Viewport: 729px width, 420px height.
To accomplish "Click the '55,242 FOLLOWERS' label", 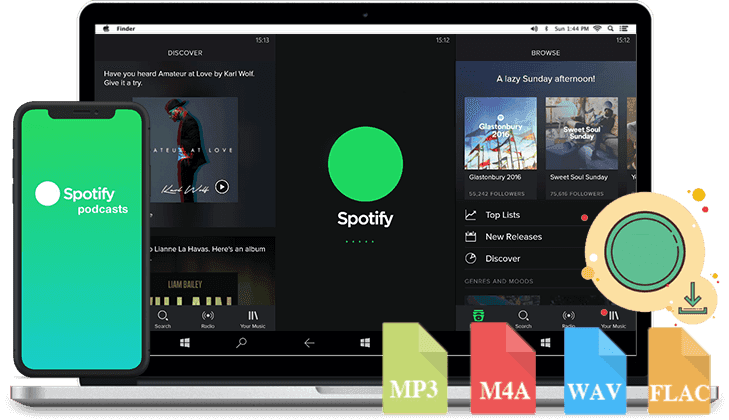I will 497,194.
